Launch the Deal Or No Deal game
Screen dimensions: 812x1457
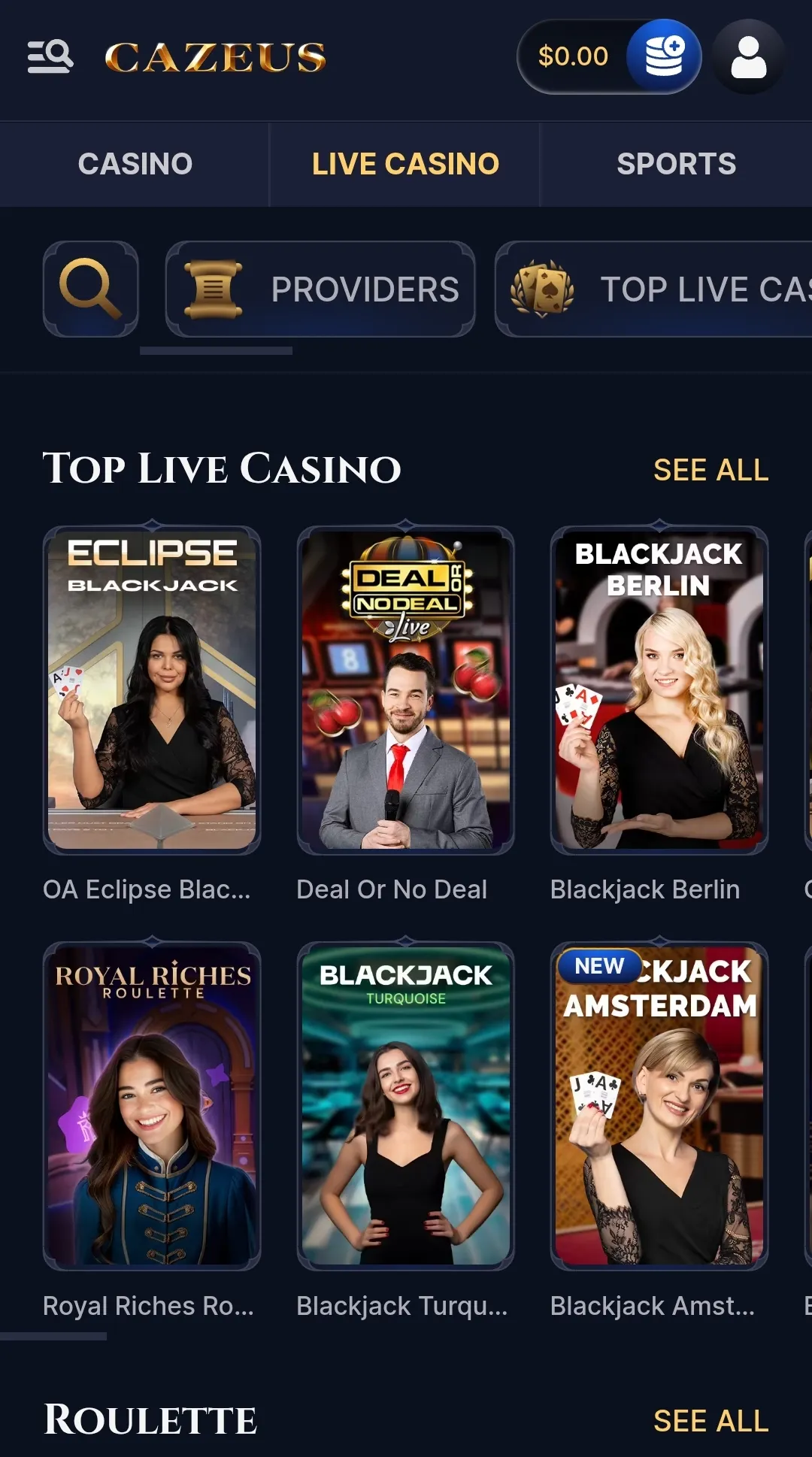point(405,690)
